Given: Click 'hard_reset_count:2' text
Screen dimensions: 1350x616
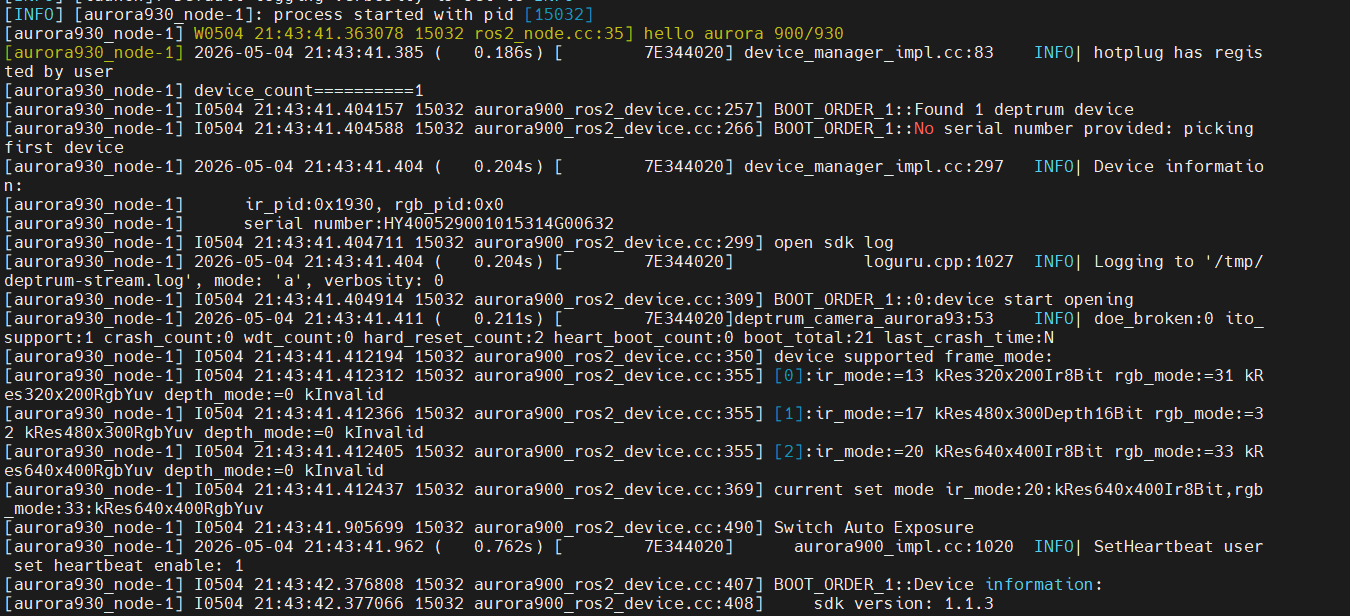Looking at the screenshot, I should pyautogui.click(x=454, y=337).
